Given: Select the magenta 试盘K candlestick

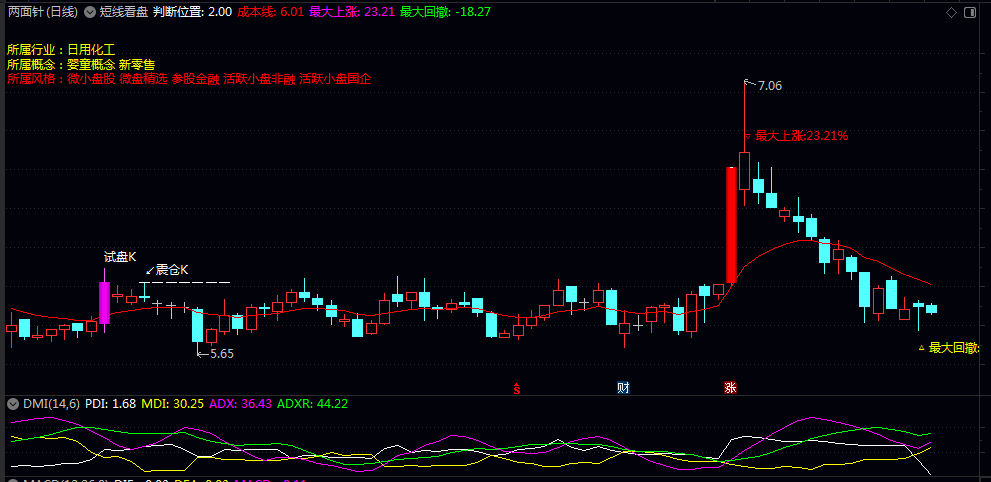Looking at the screenshot, I should 105,303.
